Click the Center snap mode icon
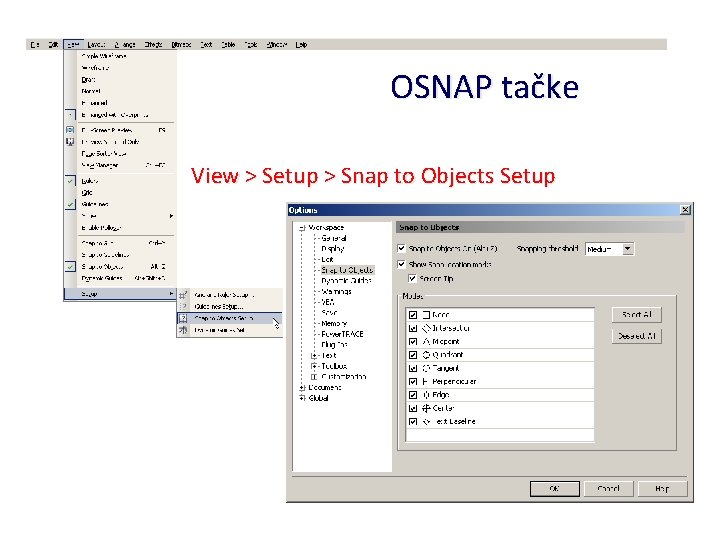 pos(426,408)
